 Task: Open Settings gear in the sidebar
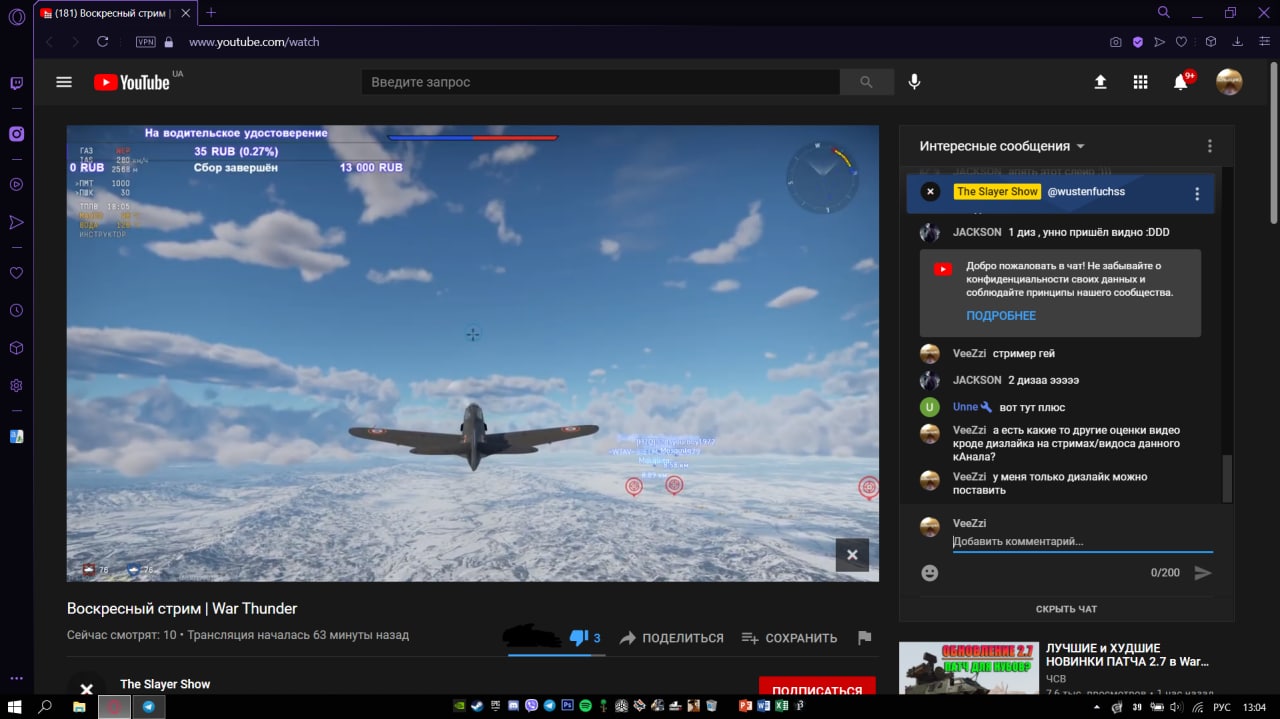16,385
